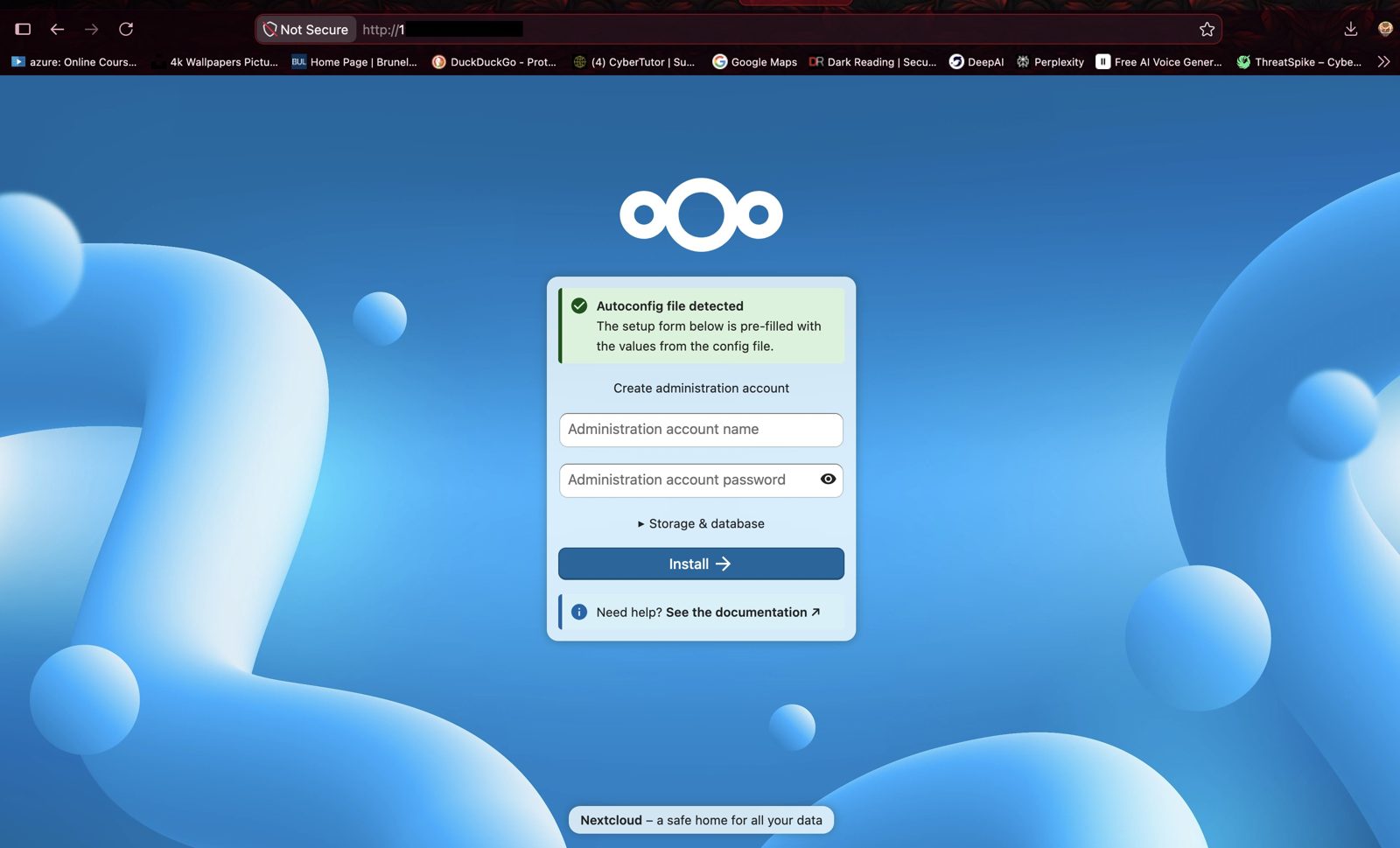This screenshot has height=848, width=1400.
Task: Click the Create administration account label
Action: (701, 388)
